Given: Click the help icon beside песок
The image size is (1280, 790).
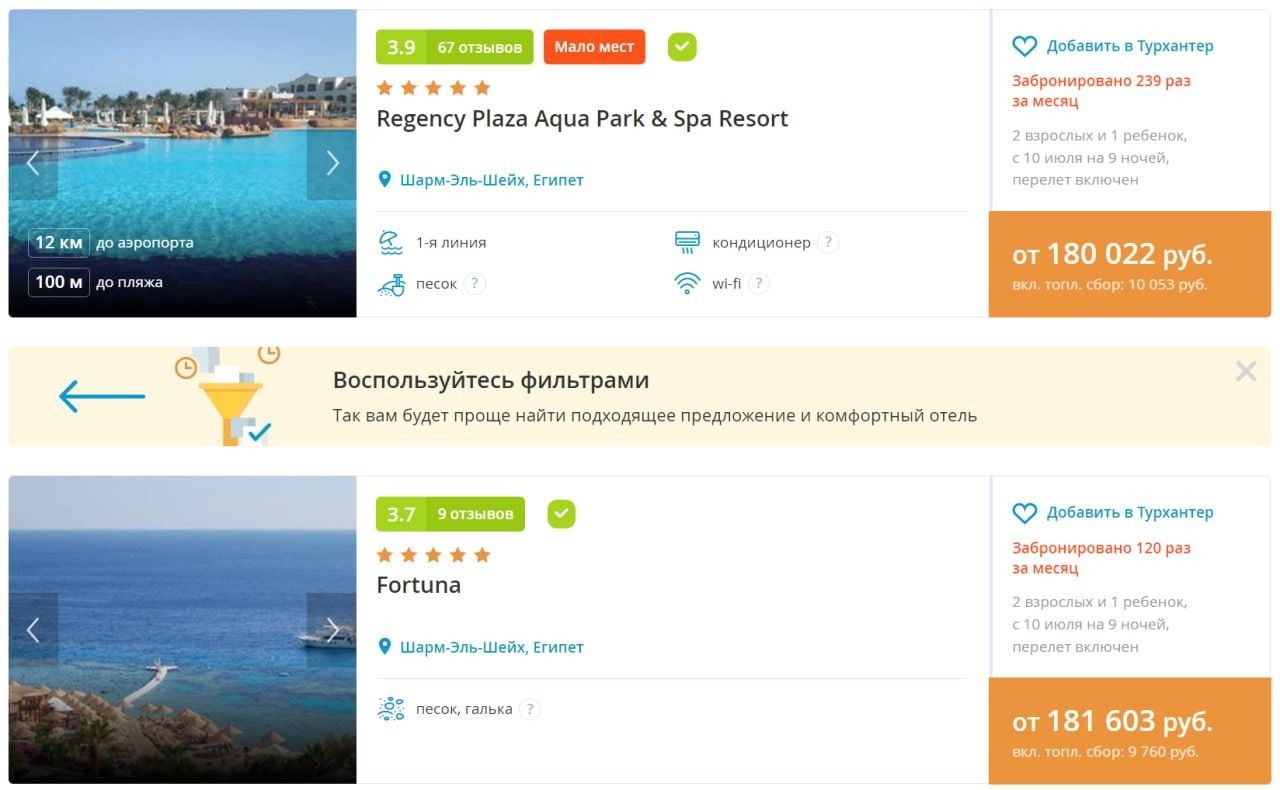Looking at the screenshot, I should click(475, 284).
